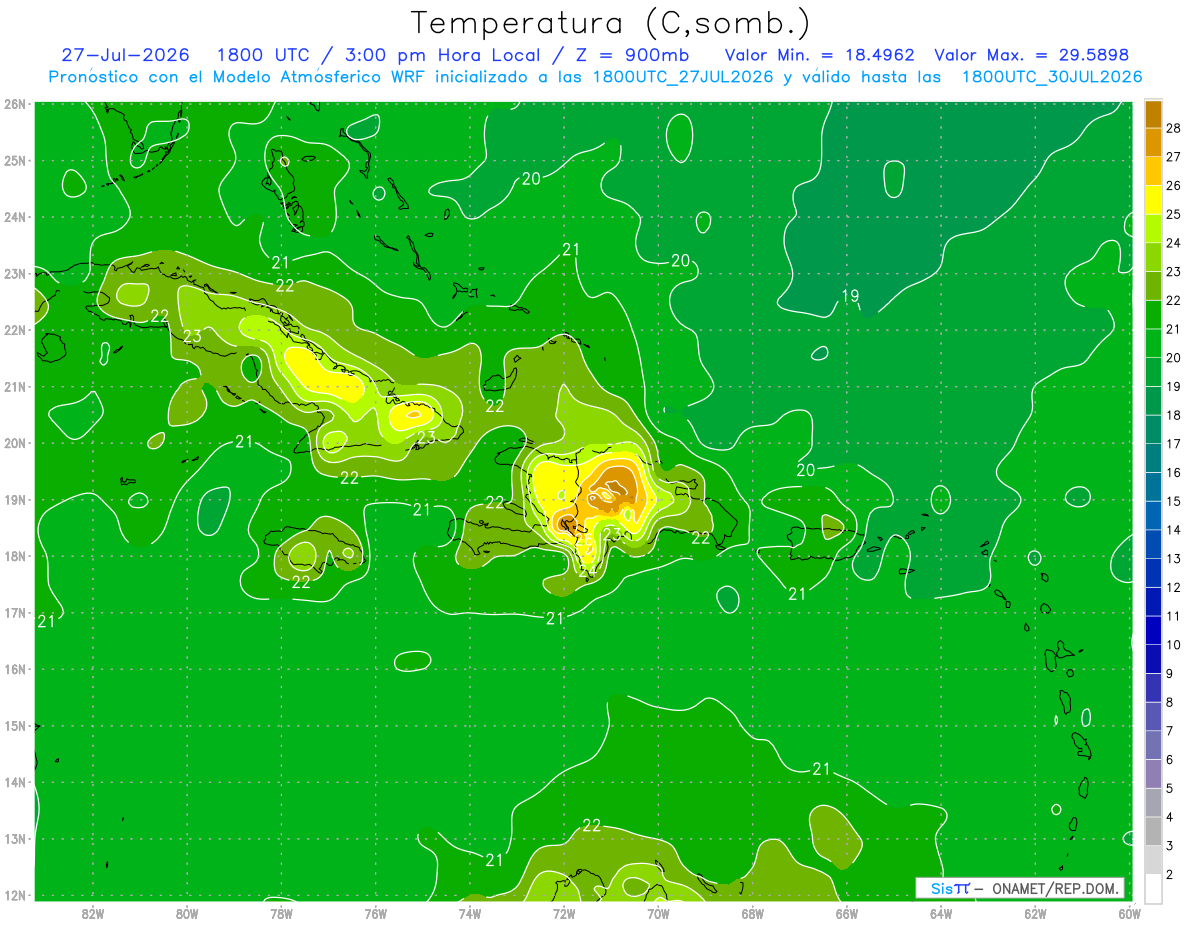Click the '24N' latitude axis label

[x=15, y=217]
